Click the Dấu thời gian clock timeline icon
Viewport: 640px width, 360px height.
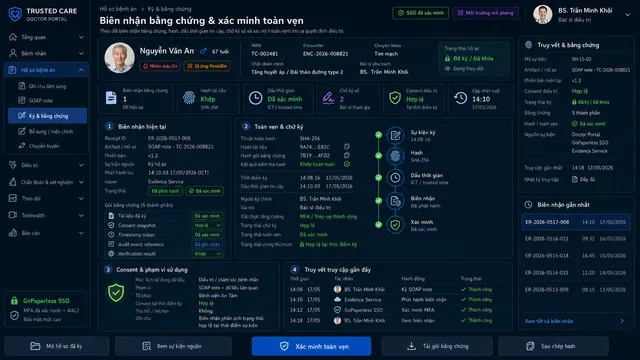[395, 178]
